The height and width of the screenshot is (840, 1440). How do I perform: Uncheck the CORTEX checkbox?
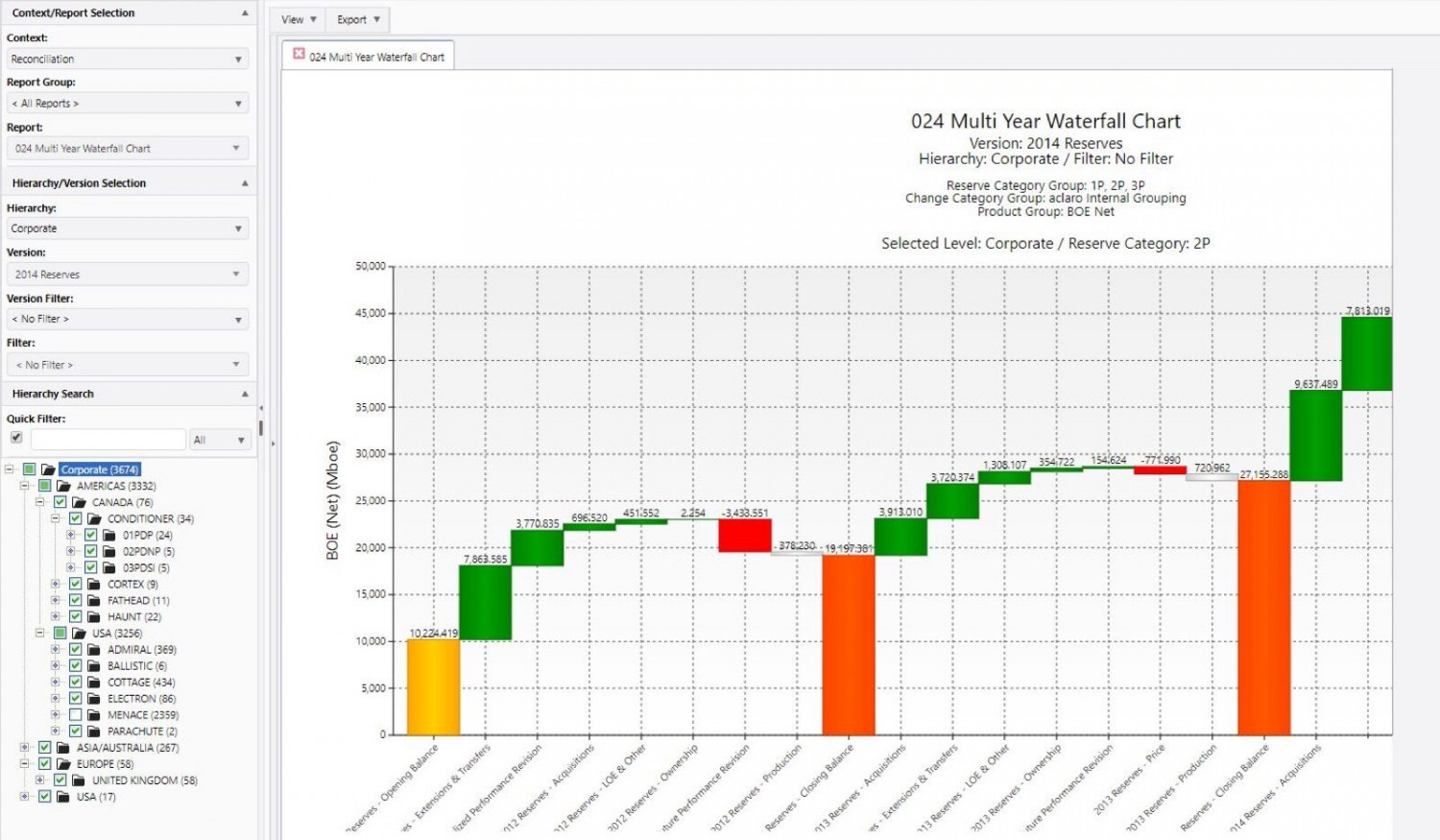(75, 584)
